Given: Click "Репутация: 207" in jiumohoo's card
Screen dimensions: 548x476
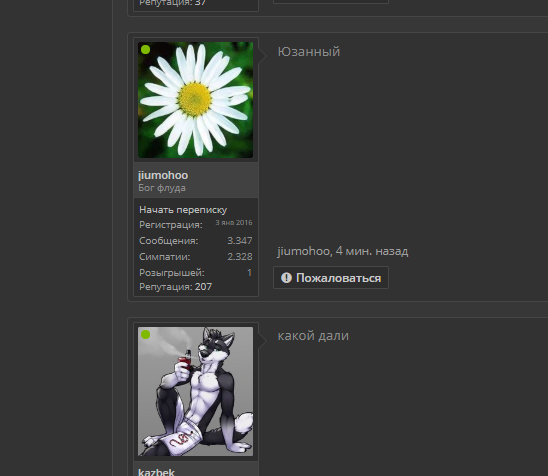Looking at the screenshot, I should pyautogui.click(x=175, y=287).
